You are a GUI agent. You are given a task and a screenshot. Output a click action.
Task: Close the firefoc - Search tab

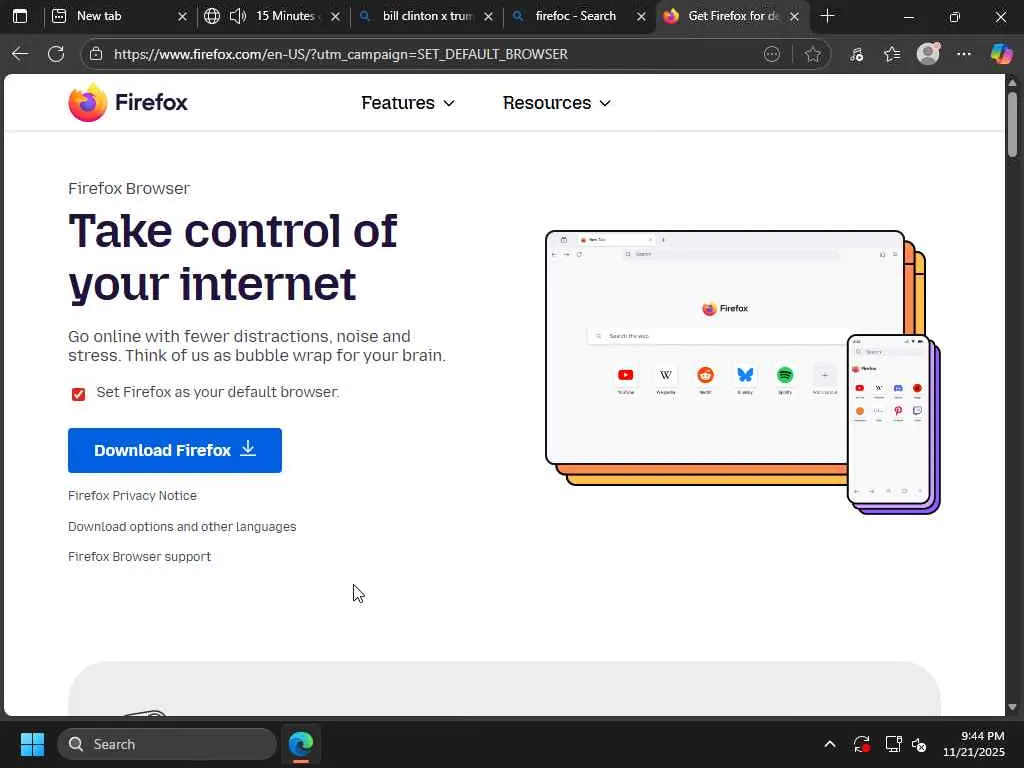[x=641, y=16]
